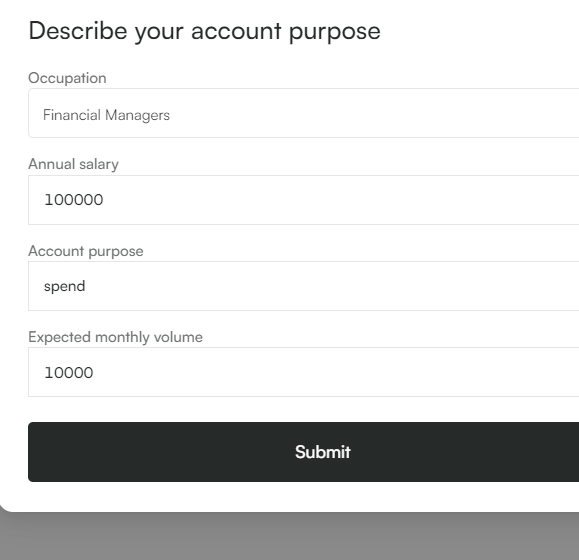
Task: Click the word "purpose" in the heading
Action: click(x=335, y=32)
